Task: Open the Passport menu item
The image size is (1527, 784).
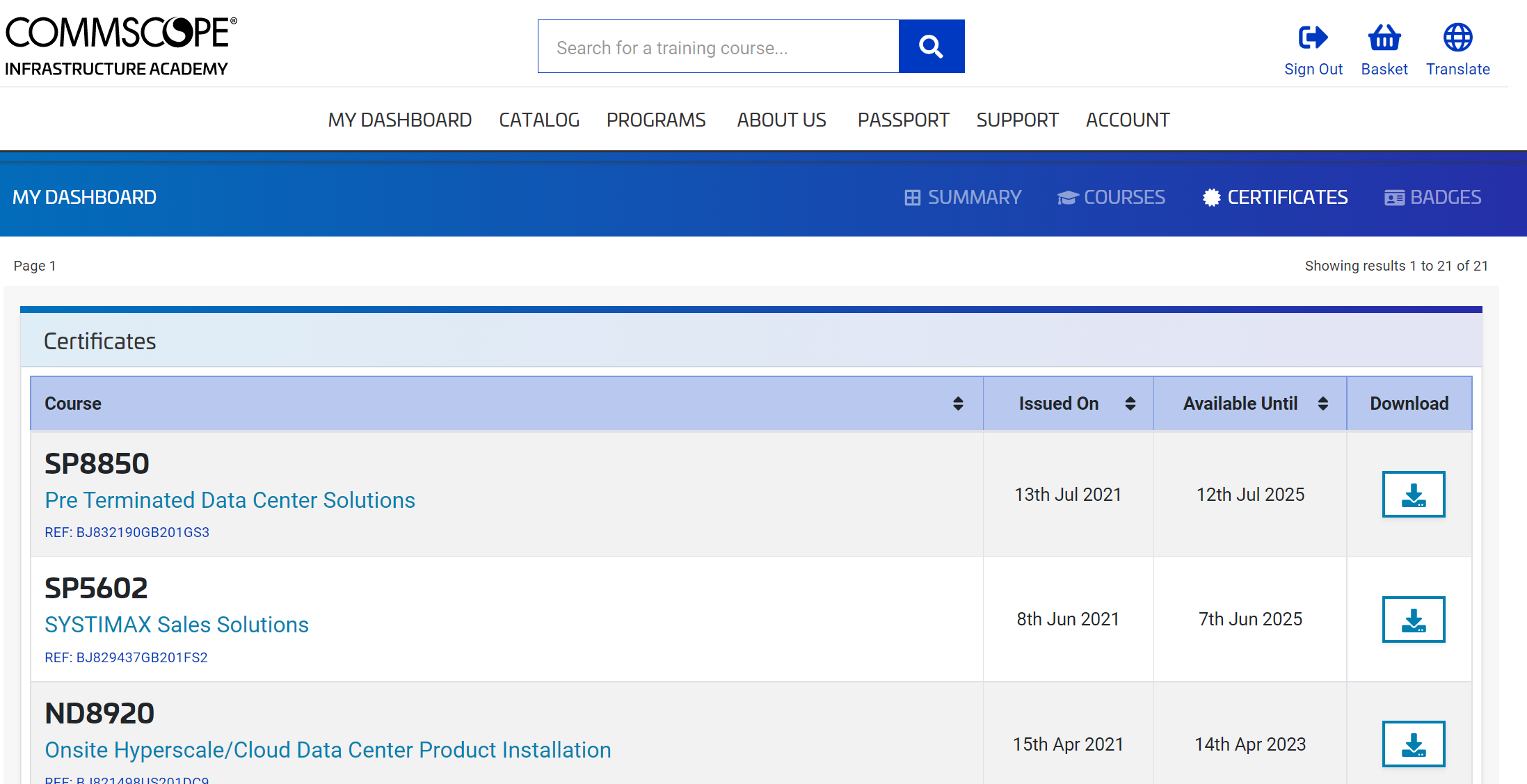Action: tap(902, 120)
